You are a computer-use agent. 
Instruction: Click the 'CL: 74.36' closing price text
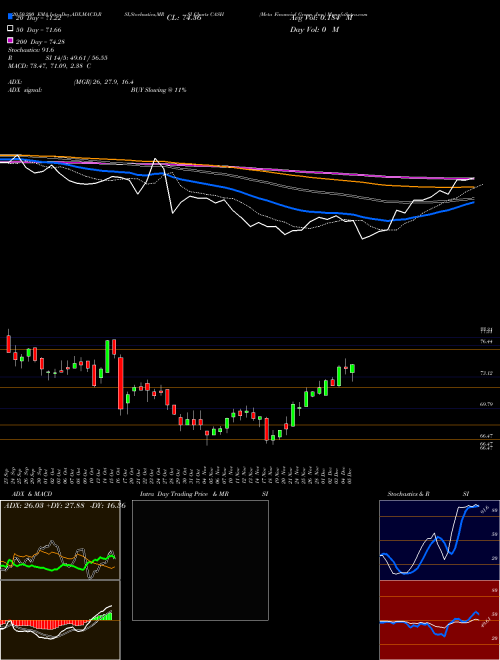pyautogui.click(x=184, y=18)
